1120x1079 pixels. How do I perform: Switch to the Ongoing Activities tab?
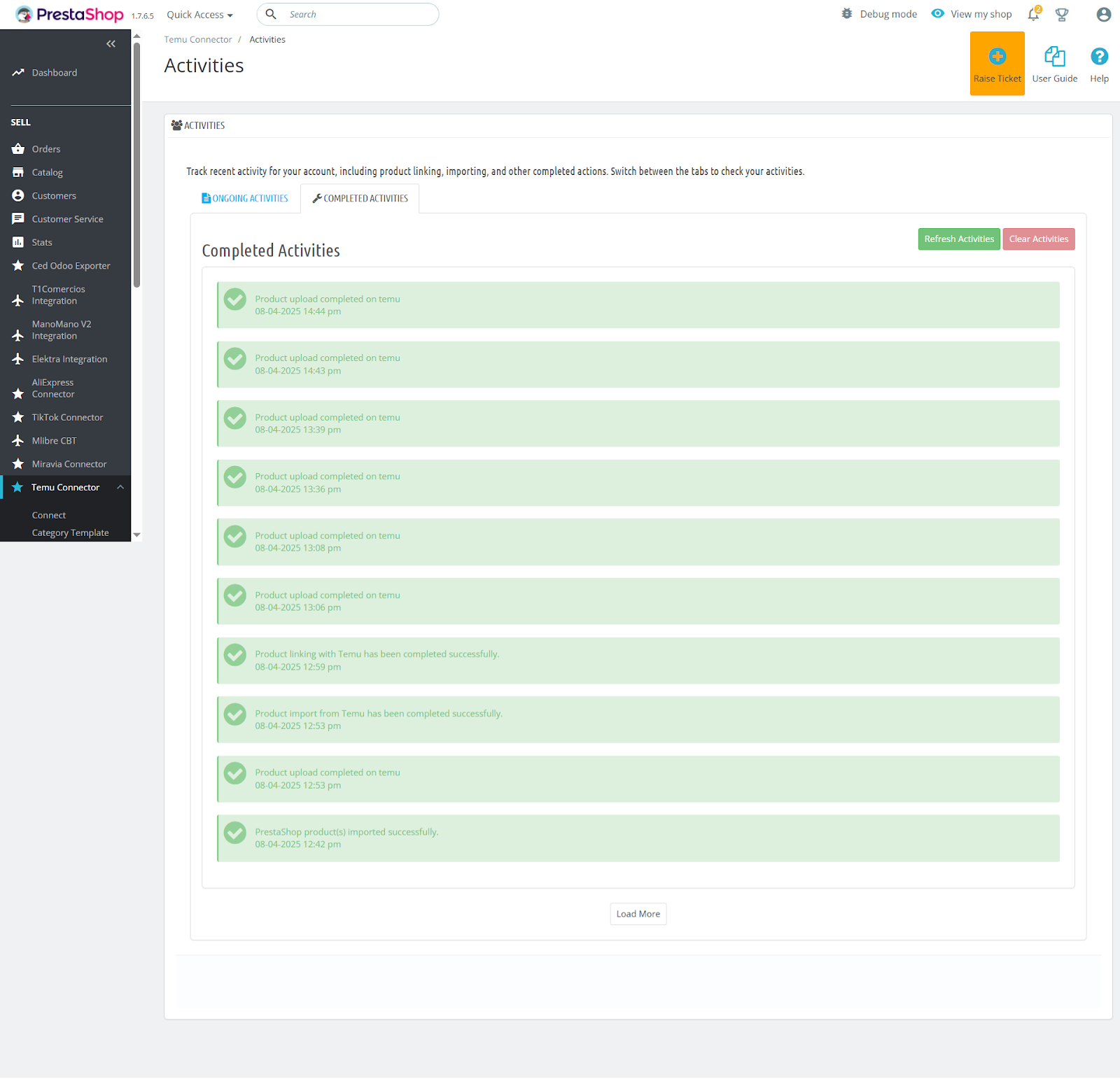click(245, 199)
